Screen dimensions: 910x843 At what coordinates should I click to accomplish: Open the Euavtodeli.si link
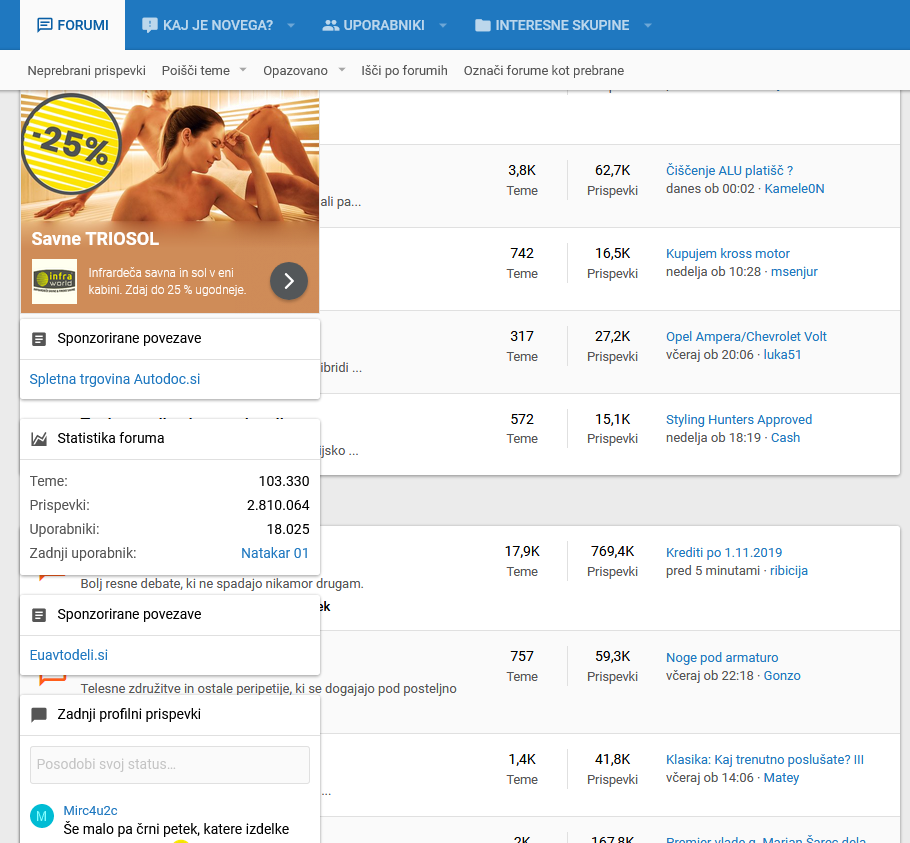click(x=68, y=655)
